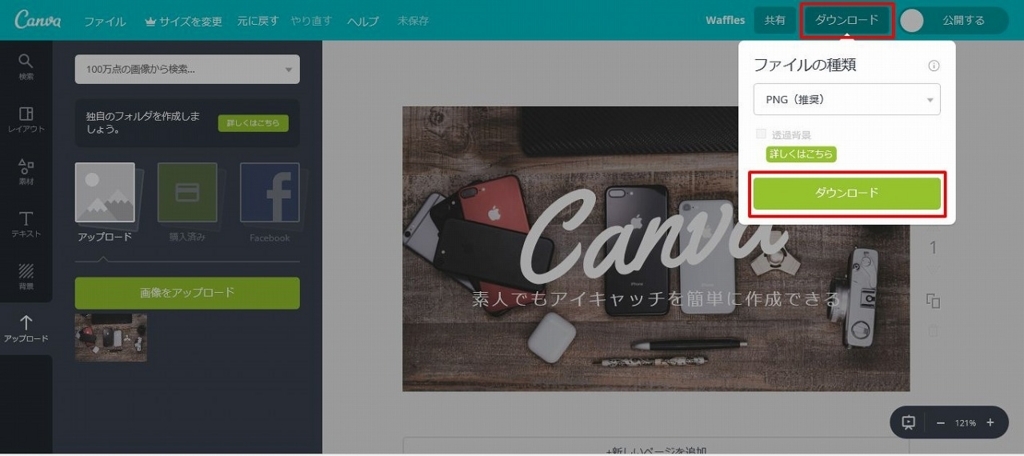
Task: Open the アップロード folder
Action: pyautogui.click(x=104, y=203)
